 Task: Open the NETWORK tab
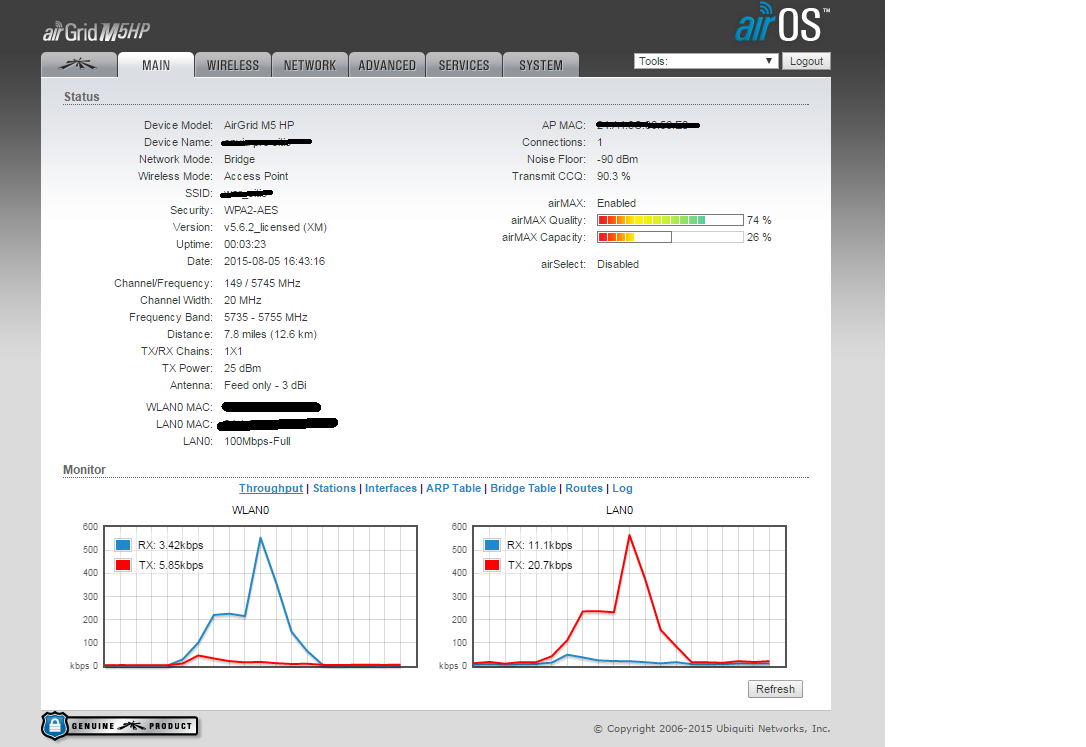[x=310, y=65]
